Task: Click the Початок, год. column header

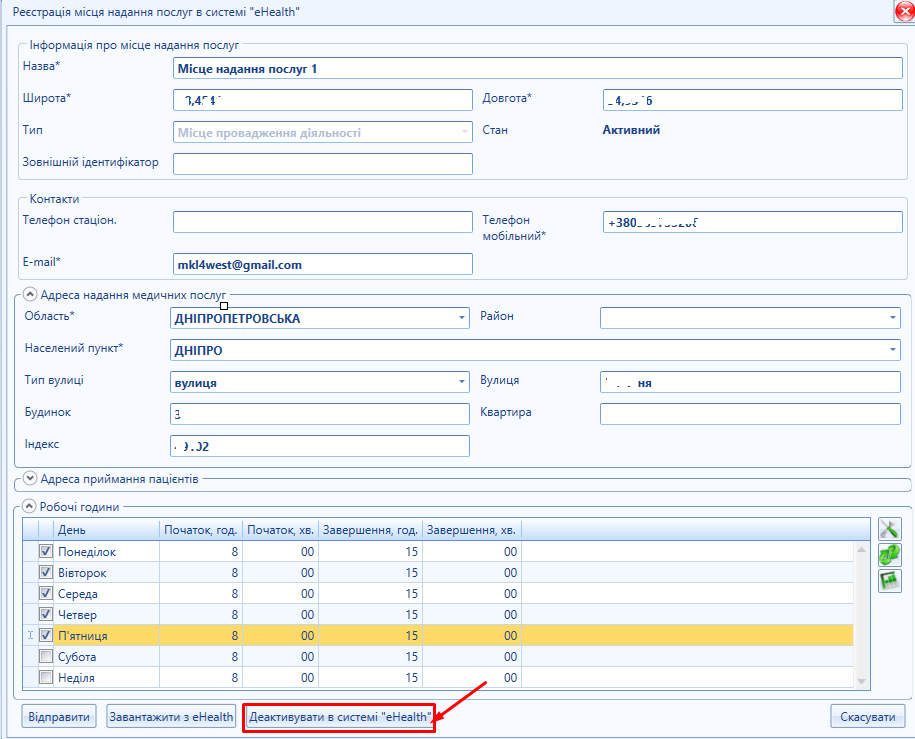Action: tap(201, 529)
